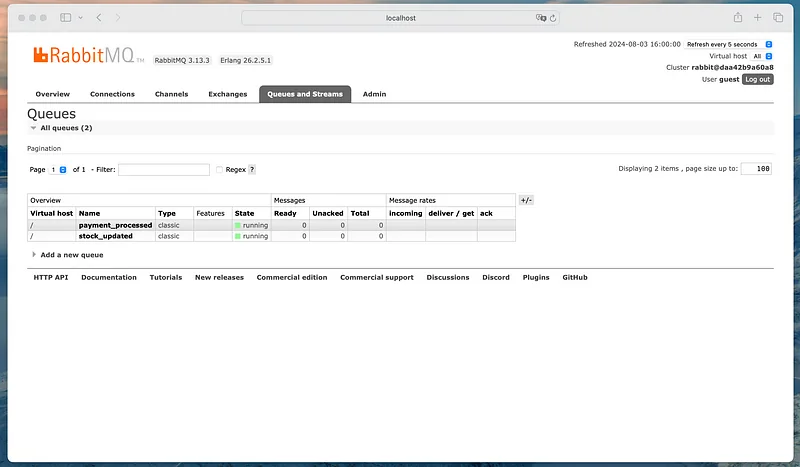The width and height of the screenshot is (800, 467).
Task: Click running state of stock_updated row
Action: (x=252, y=236)
